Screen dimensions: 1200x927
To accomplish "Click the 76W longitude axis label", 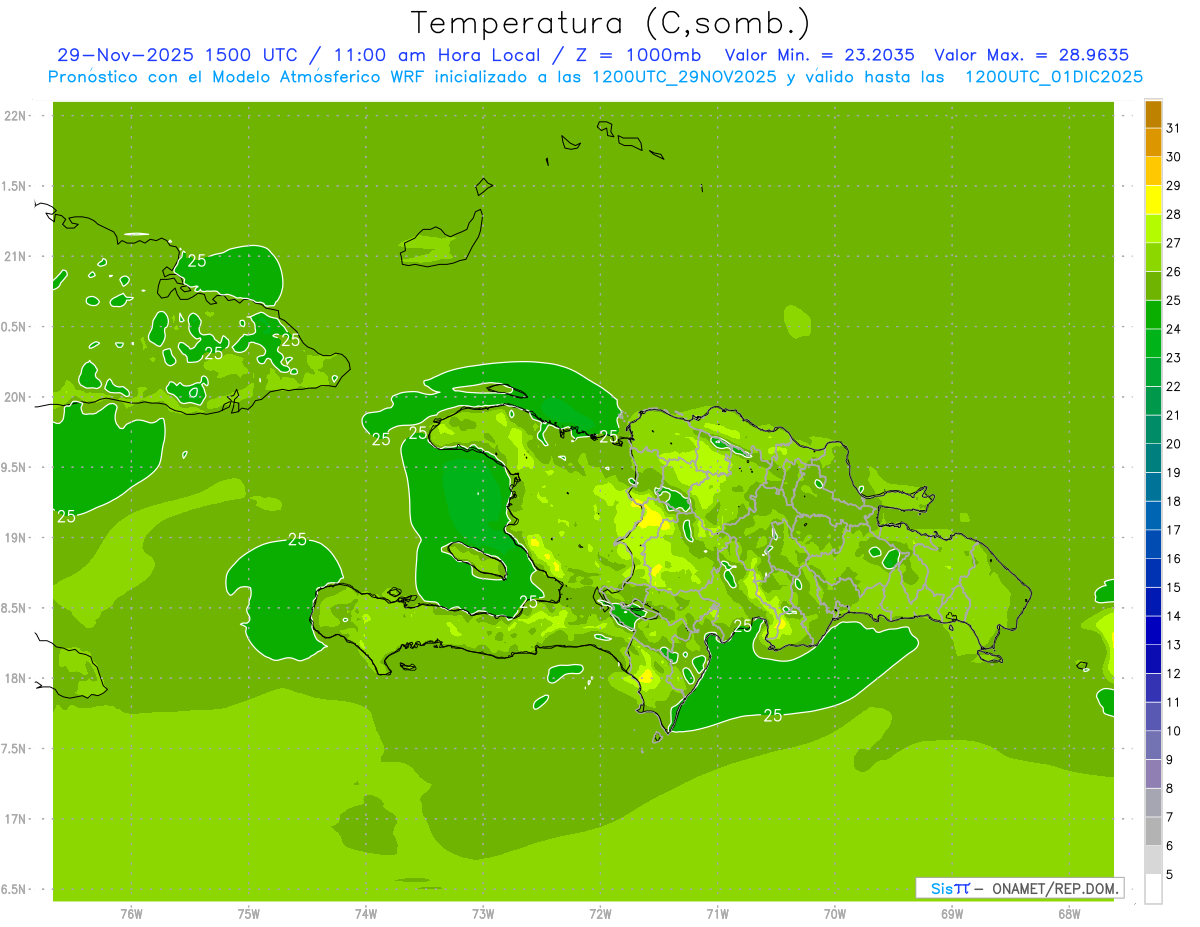I will 131,913.
